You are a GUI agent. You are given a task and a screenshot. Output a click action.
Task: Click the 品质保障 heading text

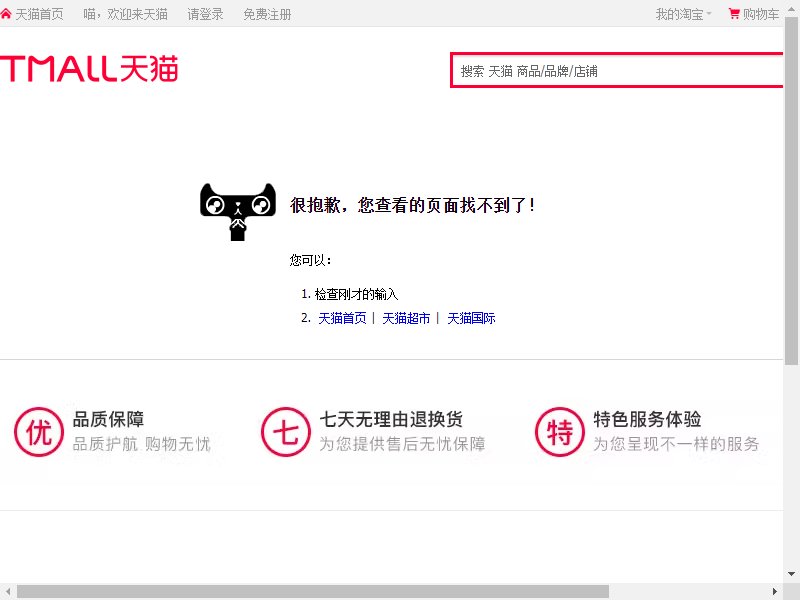(108, 419)
